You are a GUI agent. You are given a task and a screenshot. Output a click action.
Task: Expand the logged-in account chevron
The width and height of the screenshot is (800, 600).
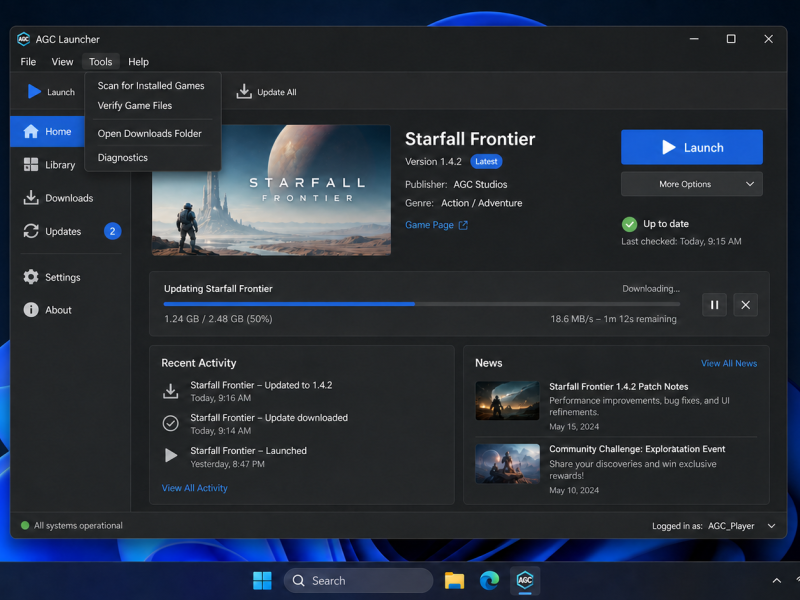[x=771, y=526]
